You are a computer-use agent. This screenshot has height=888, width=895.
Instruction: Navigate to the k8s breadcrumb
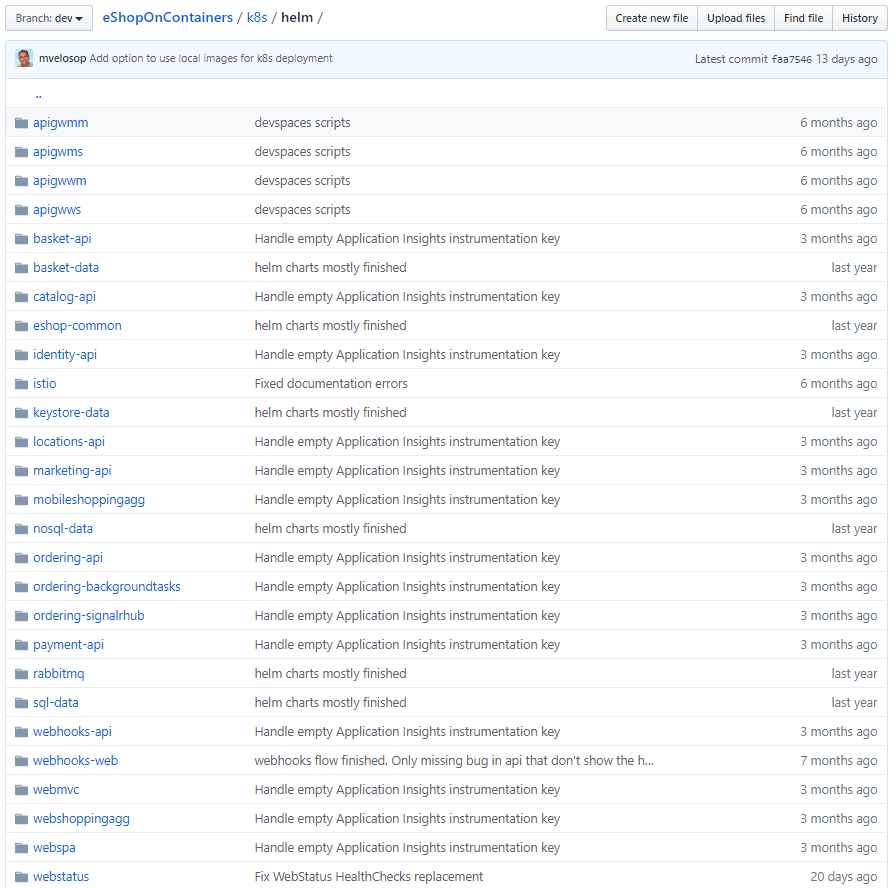(257, 17)
